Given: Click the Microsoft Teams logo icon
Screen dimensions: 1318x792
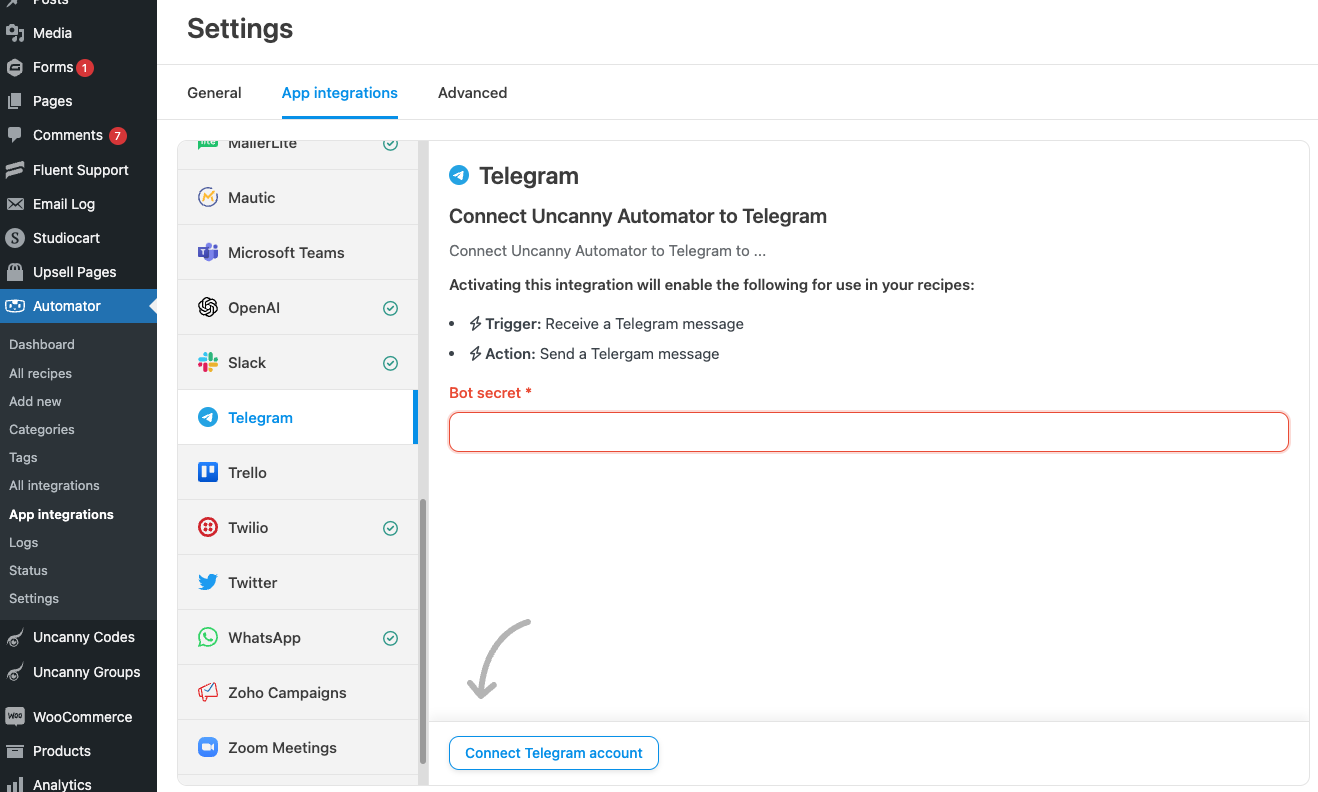Looking at the screenshot, I should click(x=208, y=252).
